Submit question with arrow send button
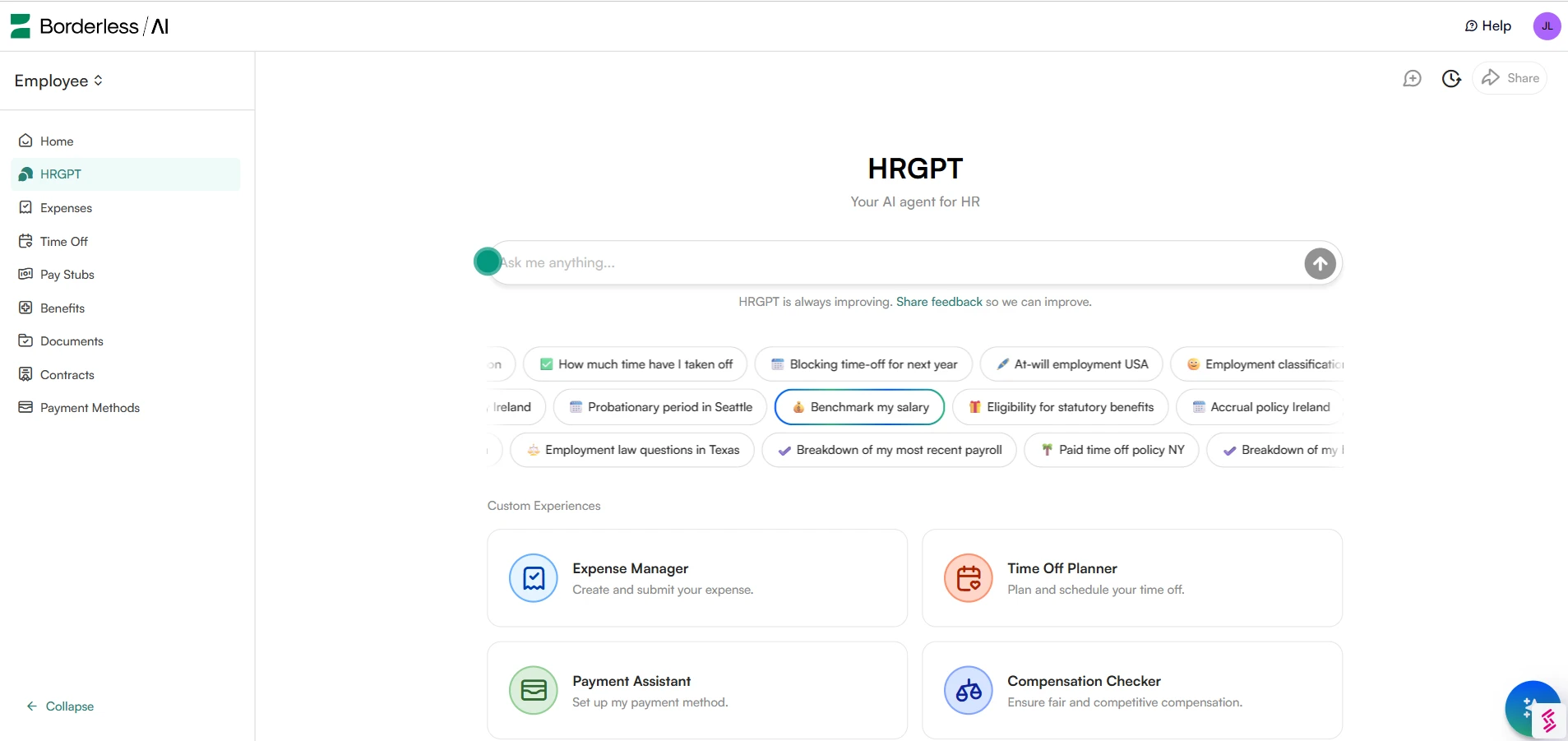Viewport: 1568px width, 741px height. [1320, 264]
